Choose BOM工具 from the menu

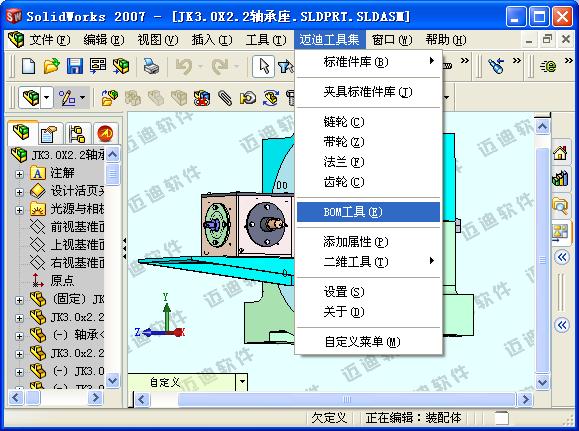[x=368, y=212]
